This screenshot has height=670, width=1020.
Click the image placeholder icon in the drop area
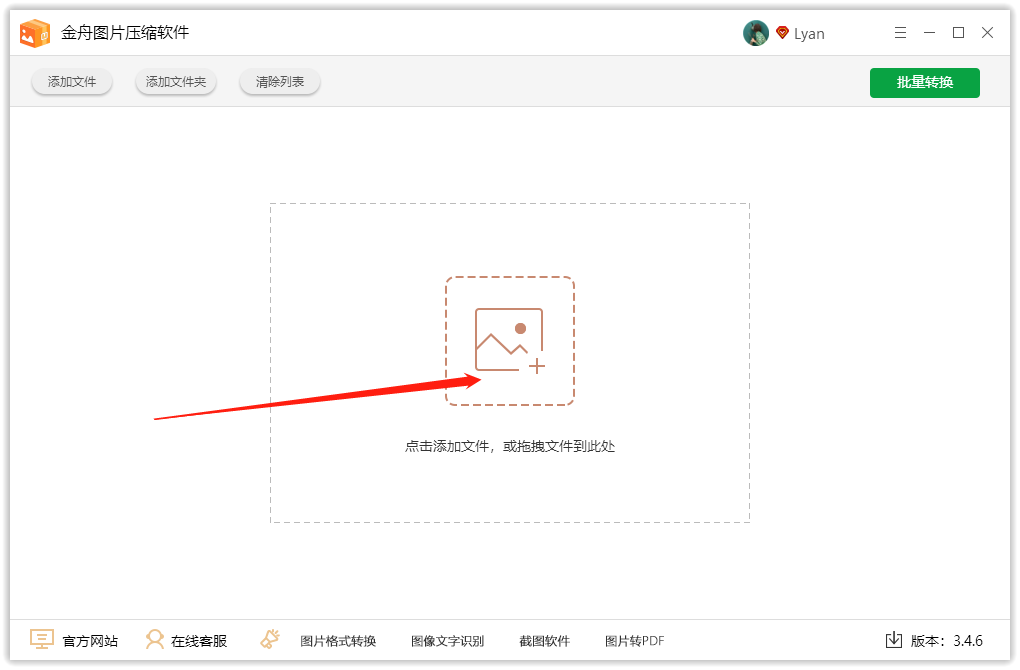(510, 340)
